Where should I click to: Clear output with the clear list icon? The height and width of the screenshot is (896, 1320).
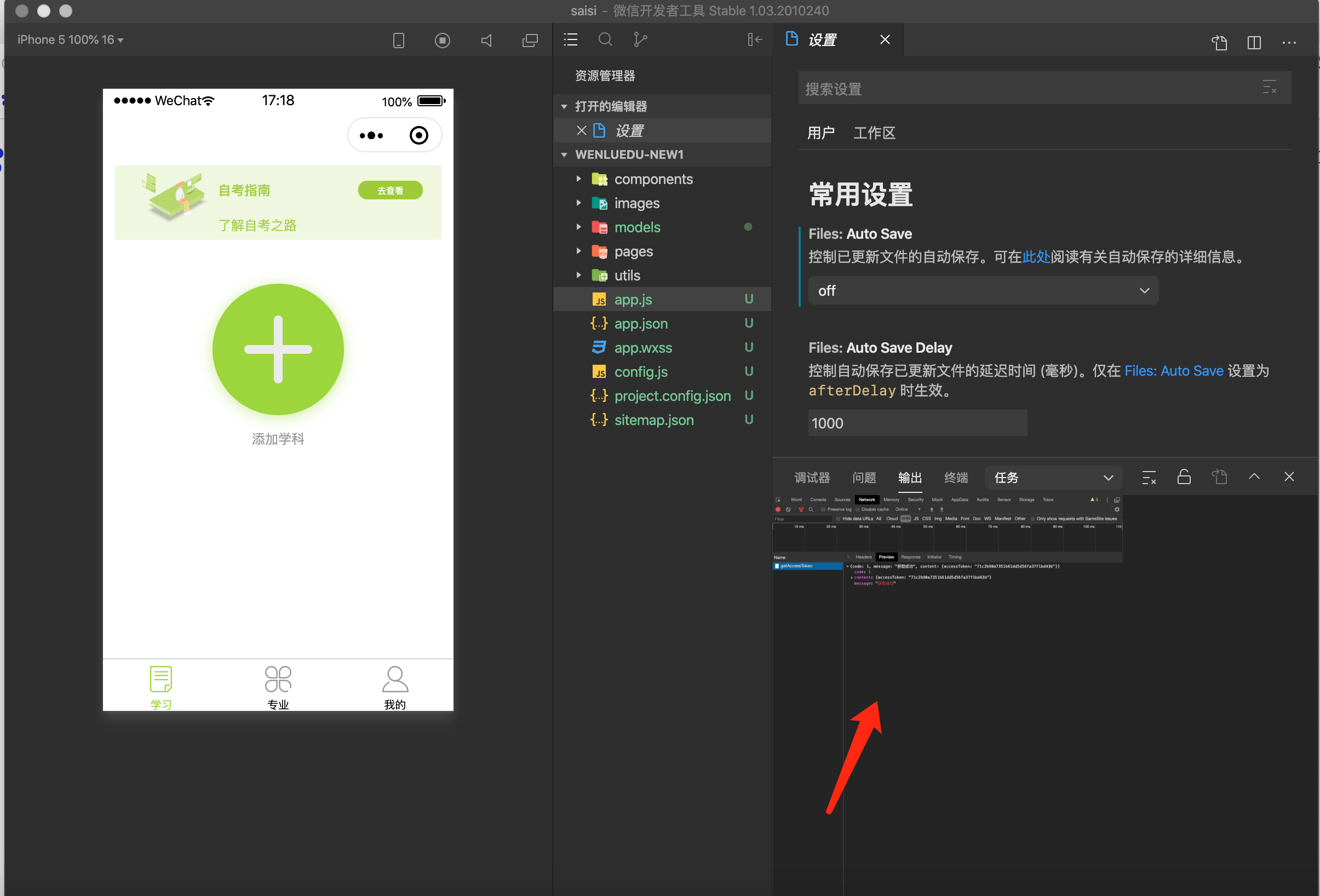[x=1149, y=478]
